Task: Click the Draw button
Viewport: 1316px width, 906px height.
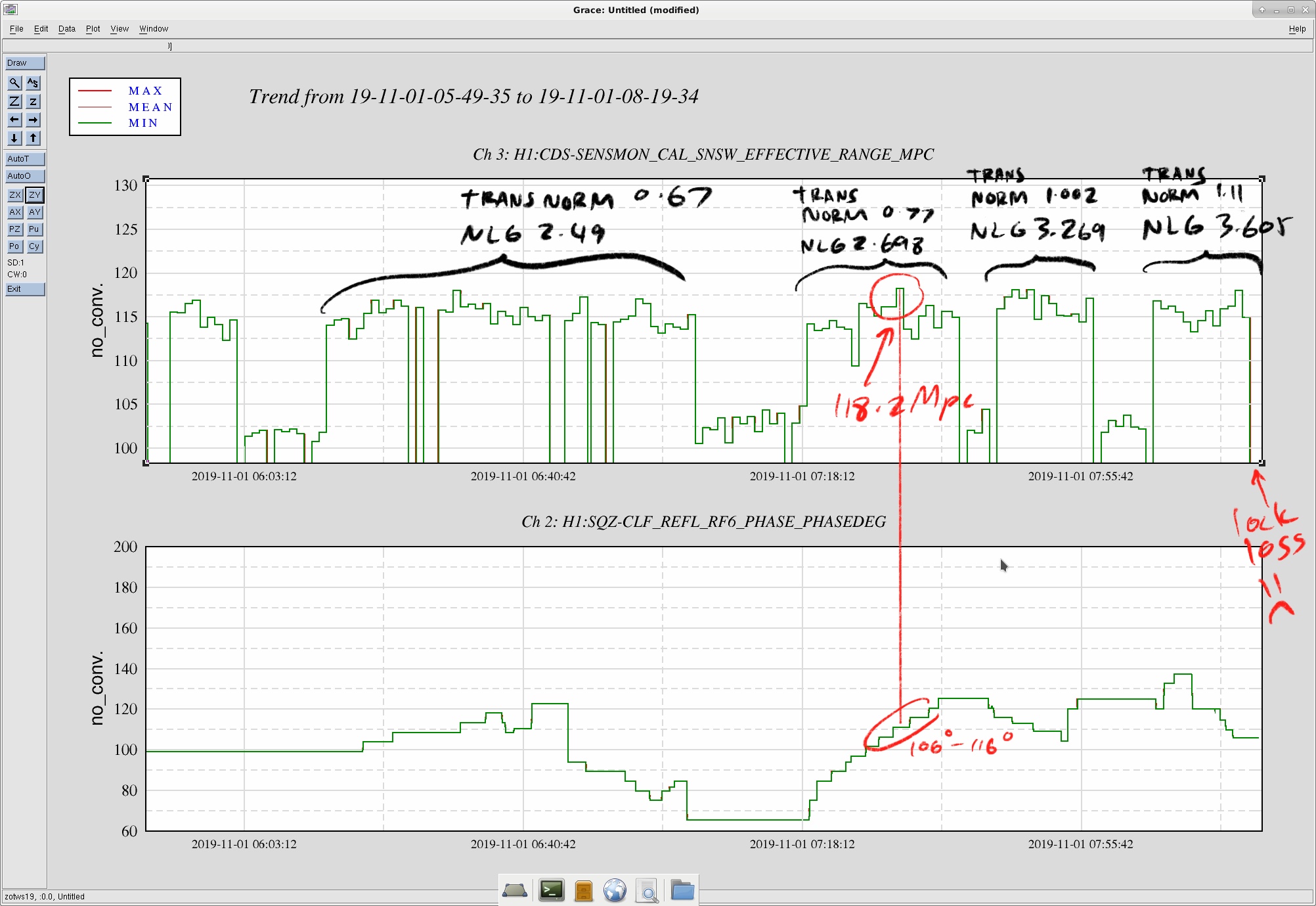Action: pyautogui.click(x=25, y=63)
